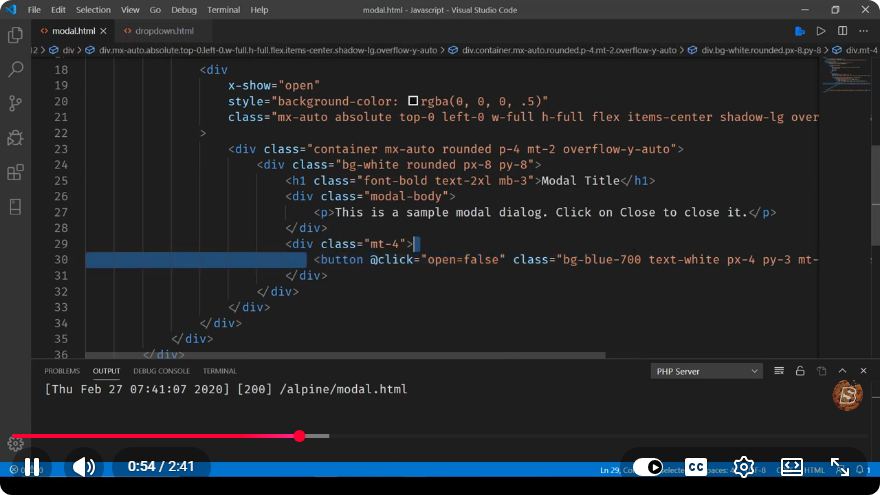Screen dimensions: 880x495
Task: Open the Search view in activity bar
Action: 15,70
